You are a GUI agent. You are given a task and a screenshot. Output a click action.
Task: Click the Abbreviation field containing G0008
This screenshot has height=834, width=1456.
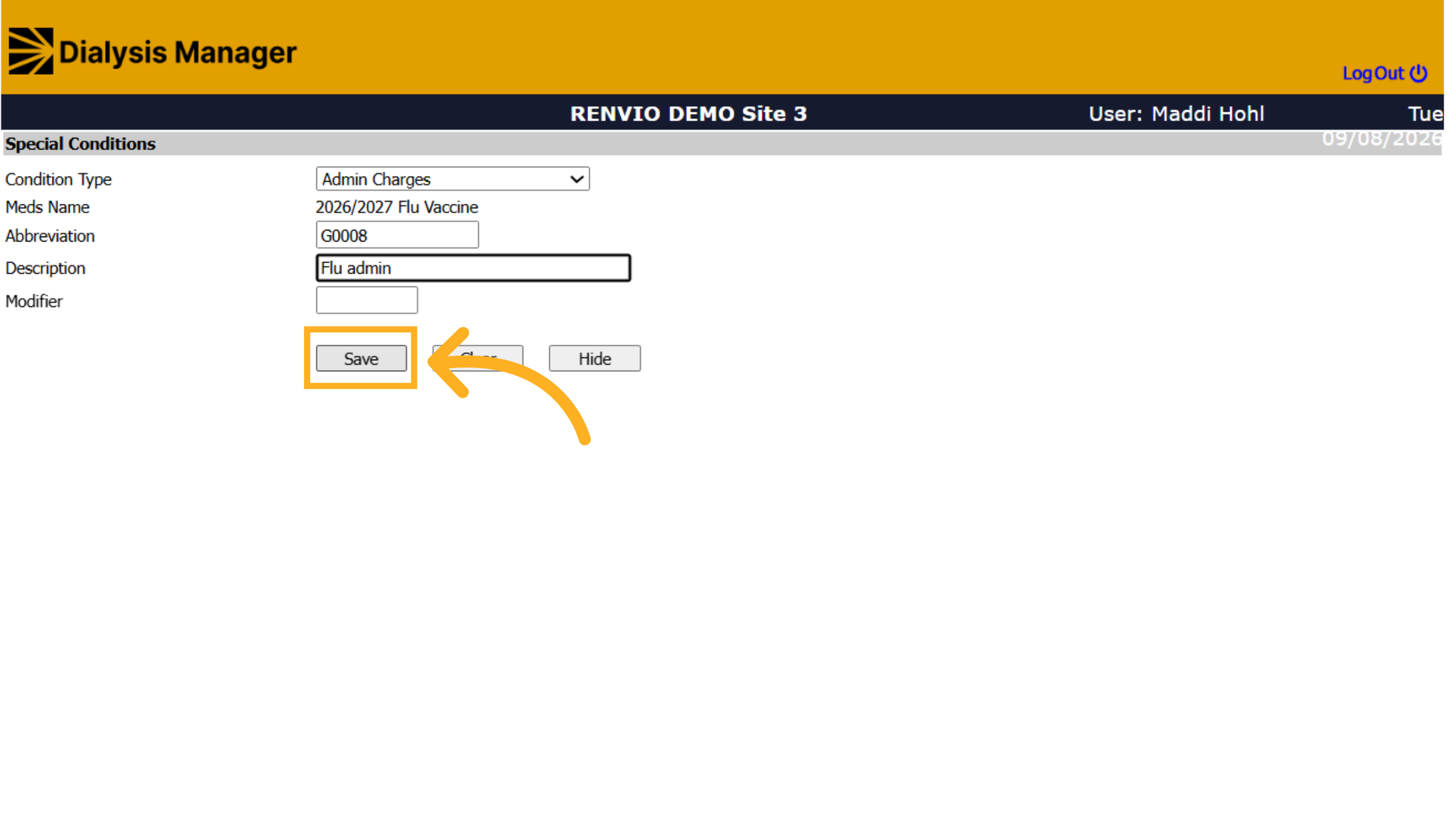397,235
